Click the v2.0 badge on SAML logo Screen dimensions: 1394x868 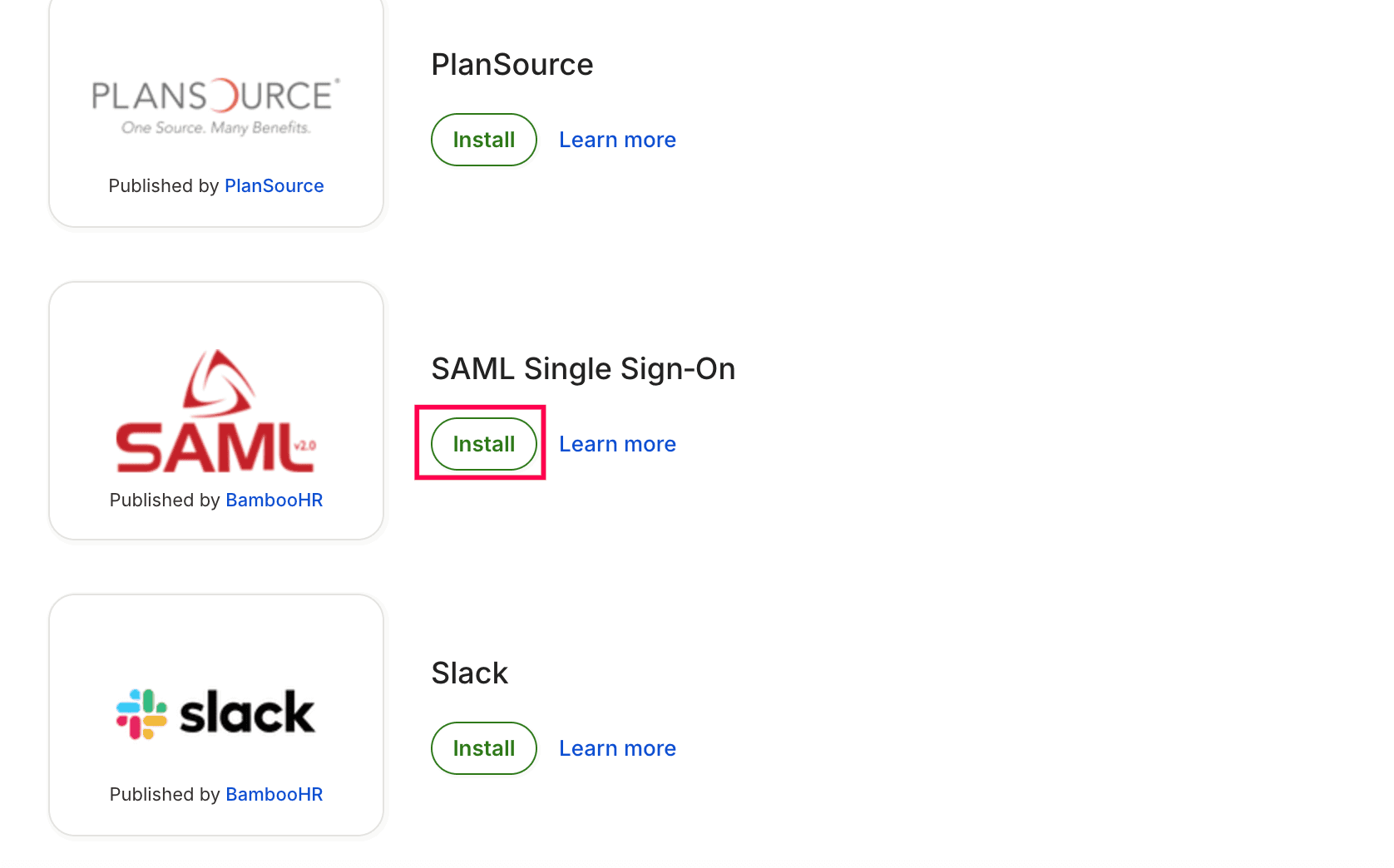click(305, 446)
